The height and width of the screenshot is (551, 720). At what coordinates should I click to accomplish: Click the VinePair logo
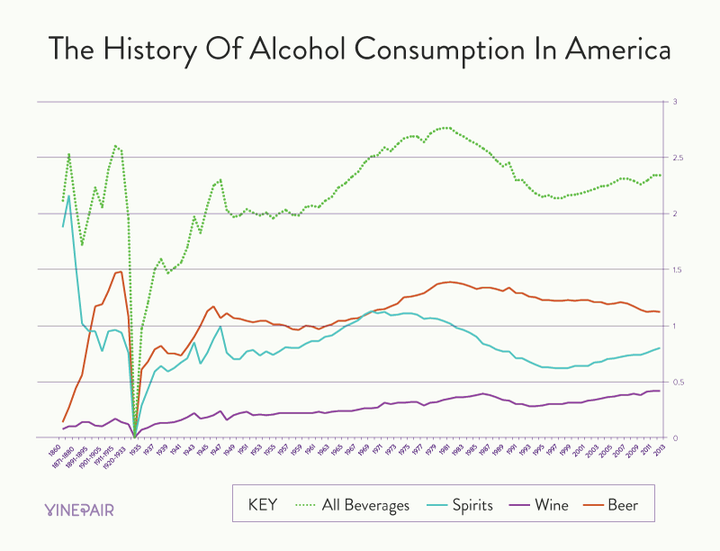click(x=79, y=510)
